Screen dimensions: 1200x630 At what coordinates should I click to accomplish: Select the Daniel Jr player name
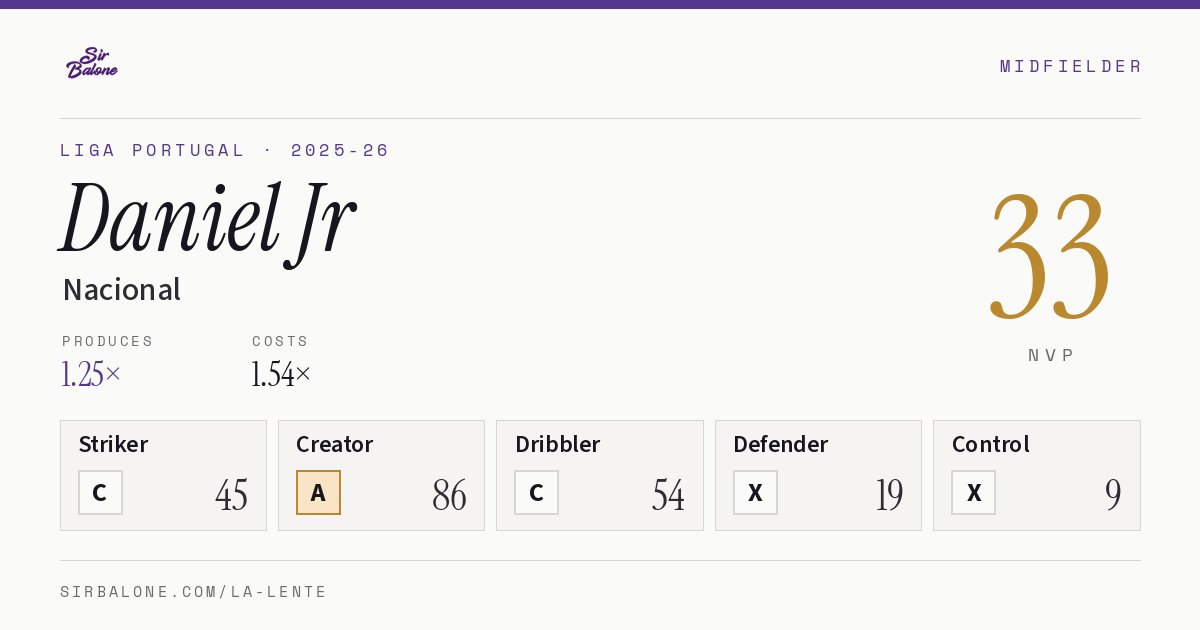click(x=208, y=220)
